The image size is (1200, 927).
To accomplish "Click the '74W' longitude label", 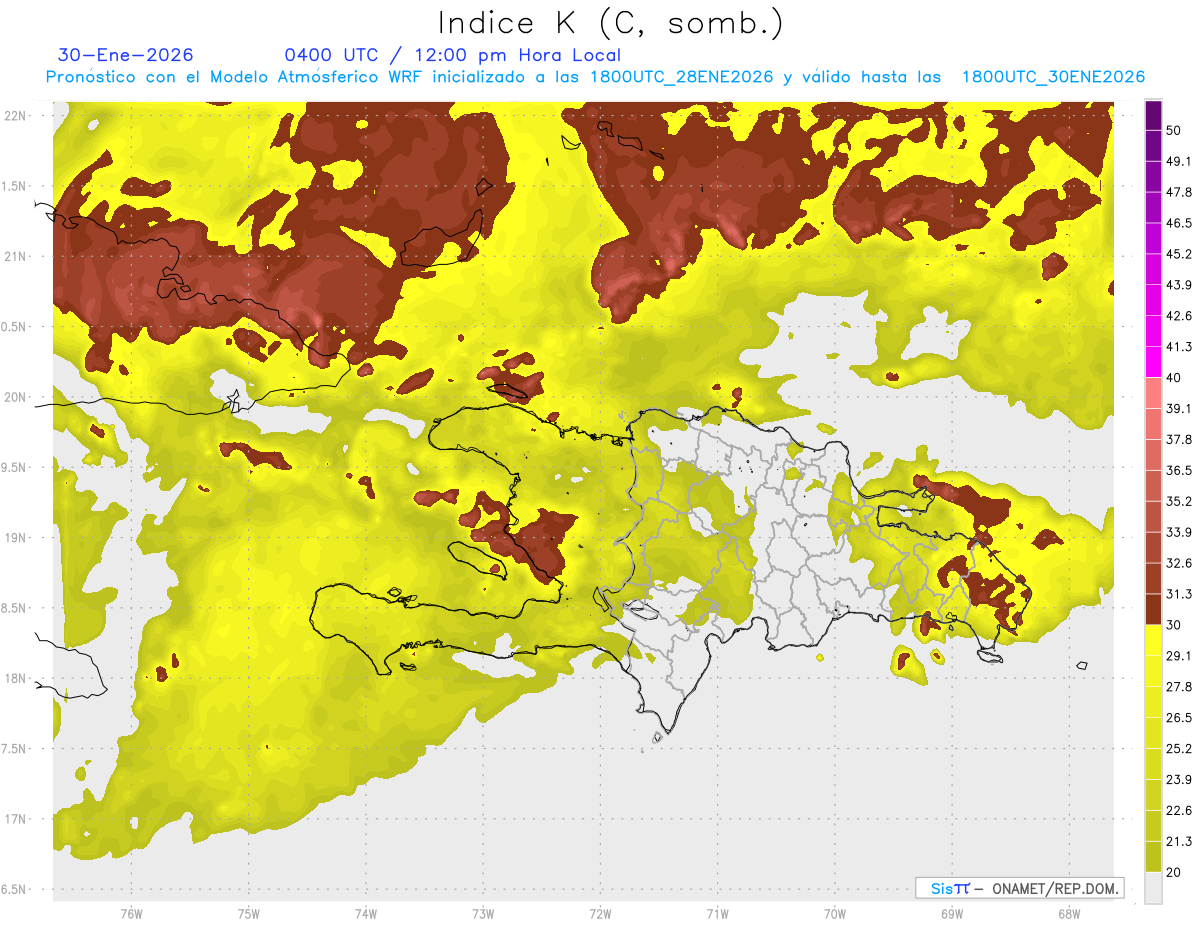I will [365, 914].
